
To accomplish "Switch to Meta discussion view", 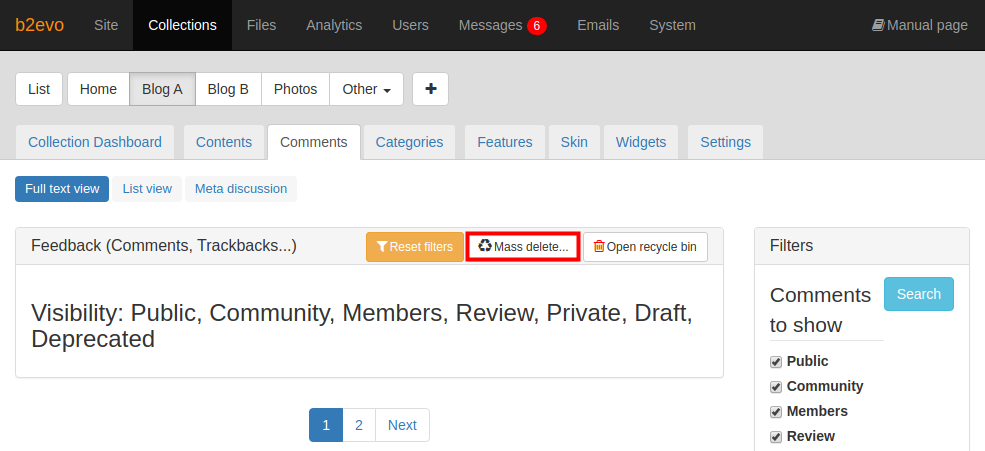I will (241, 189).
